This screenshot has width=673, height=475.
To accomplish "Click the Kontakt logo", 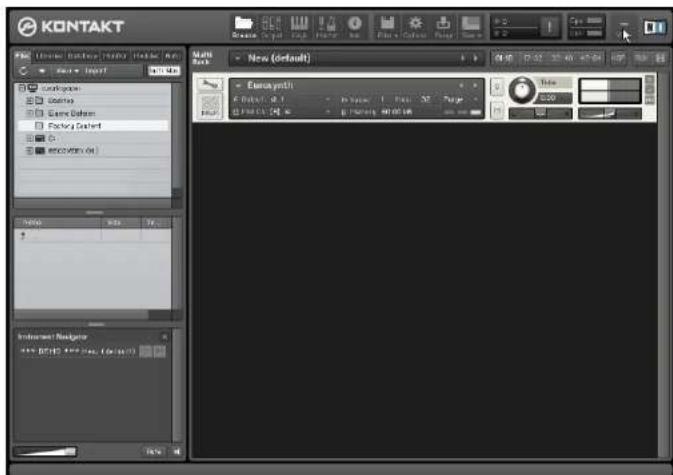I will pos(71,27).
